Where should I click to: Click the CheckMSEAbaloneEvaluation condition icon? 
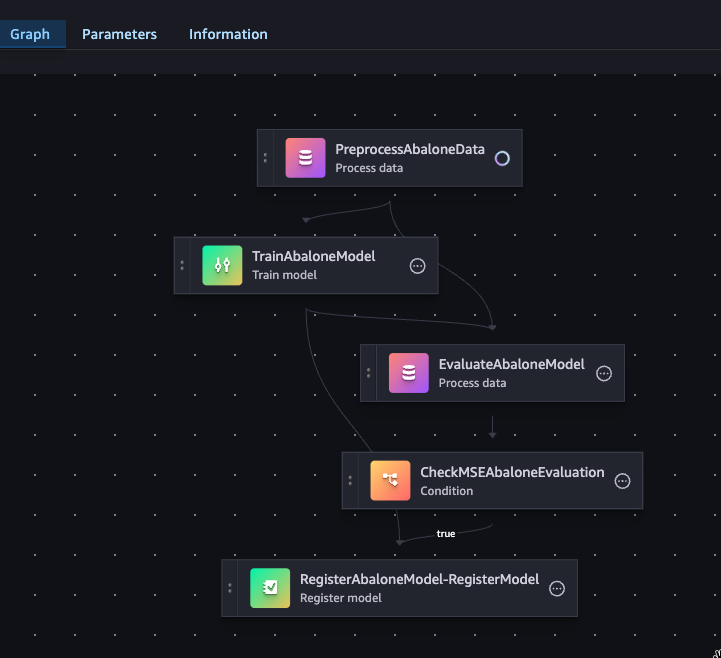click(390, 481)
